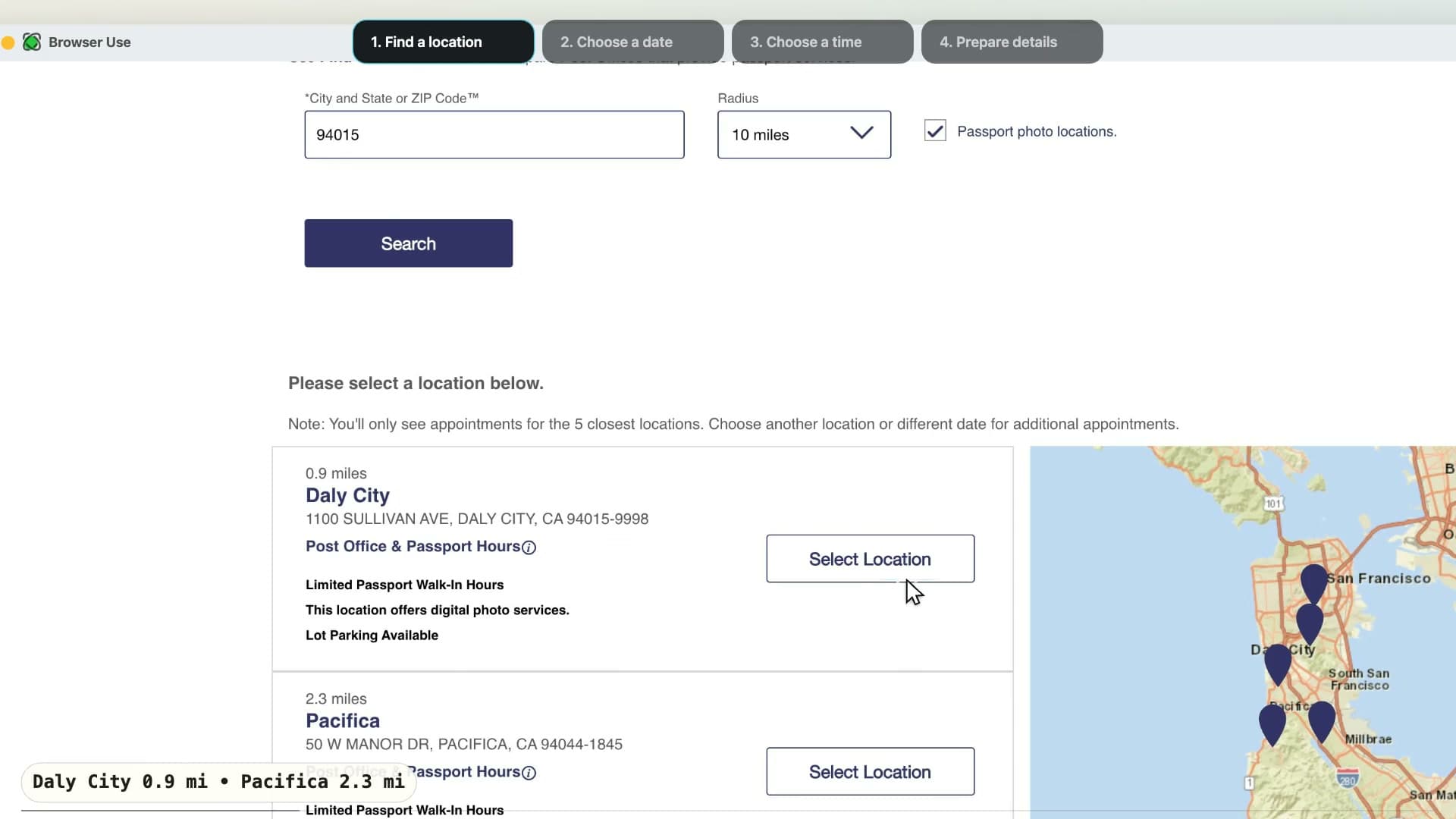
Task: Click info icon next to Daly City hours
Action: (x=529, y=548)
